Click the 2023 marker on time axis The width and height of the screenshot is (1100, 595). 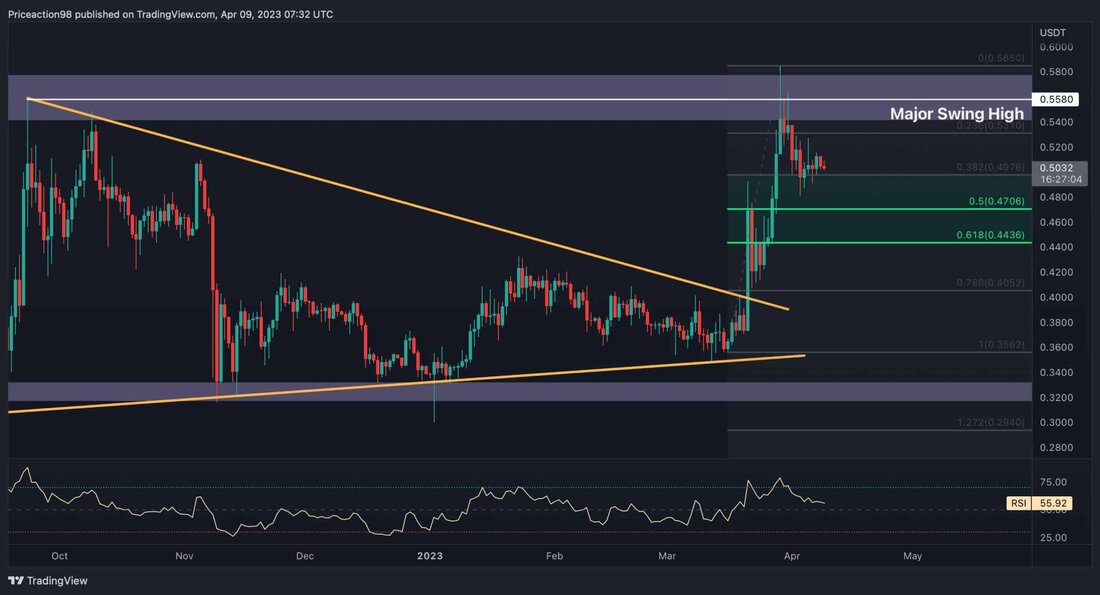[429, 554]
